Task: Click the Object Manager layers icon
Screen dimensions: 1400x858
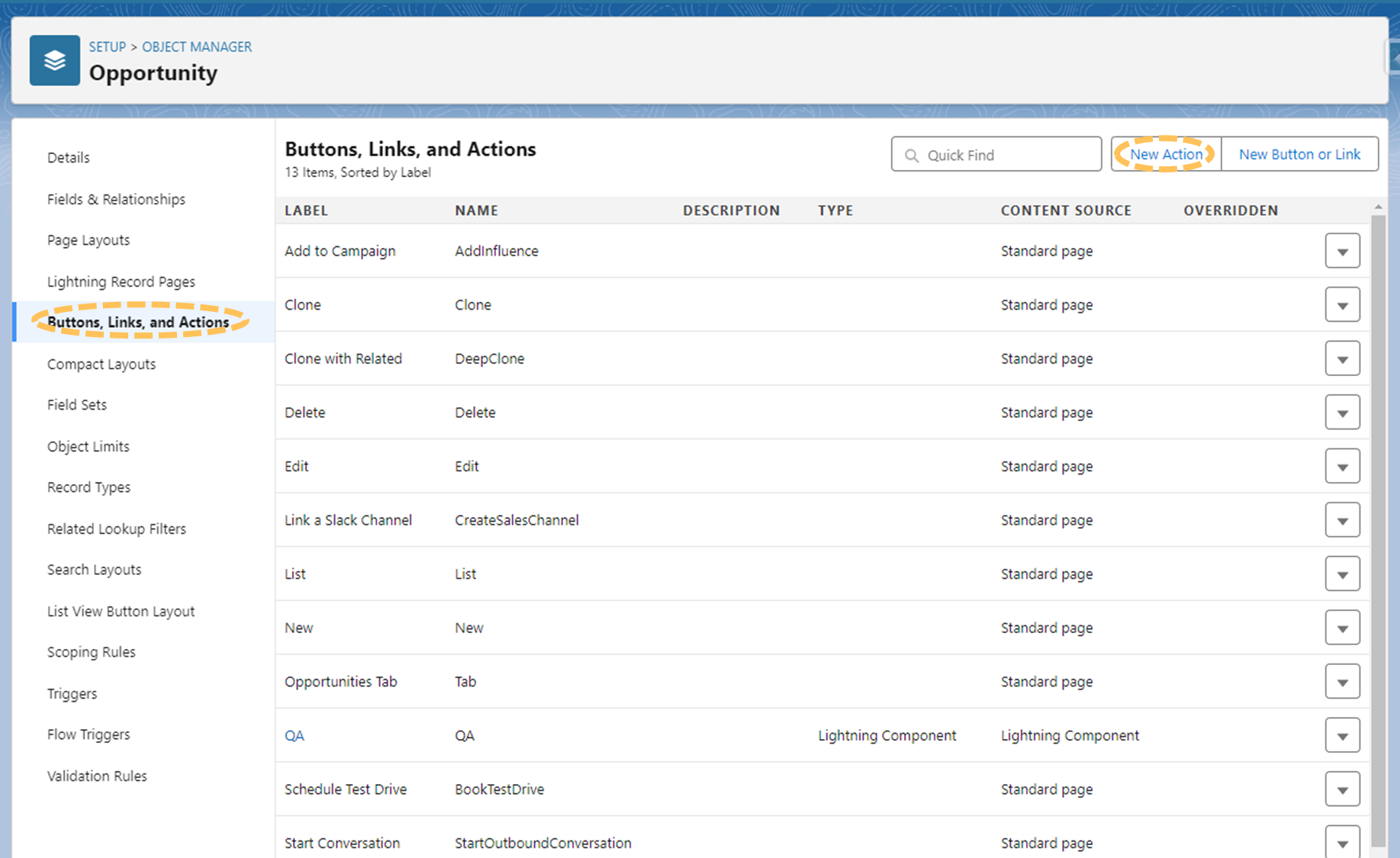Action: [x=54, y=60]
